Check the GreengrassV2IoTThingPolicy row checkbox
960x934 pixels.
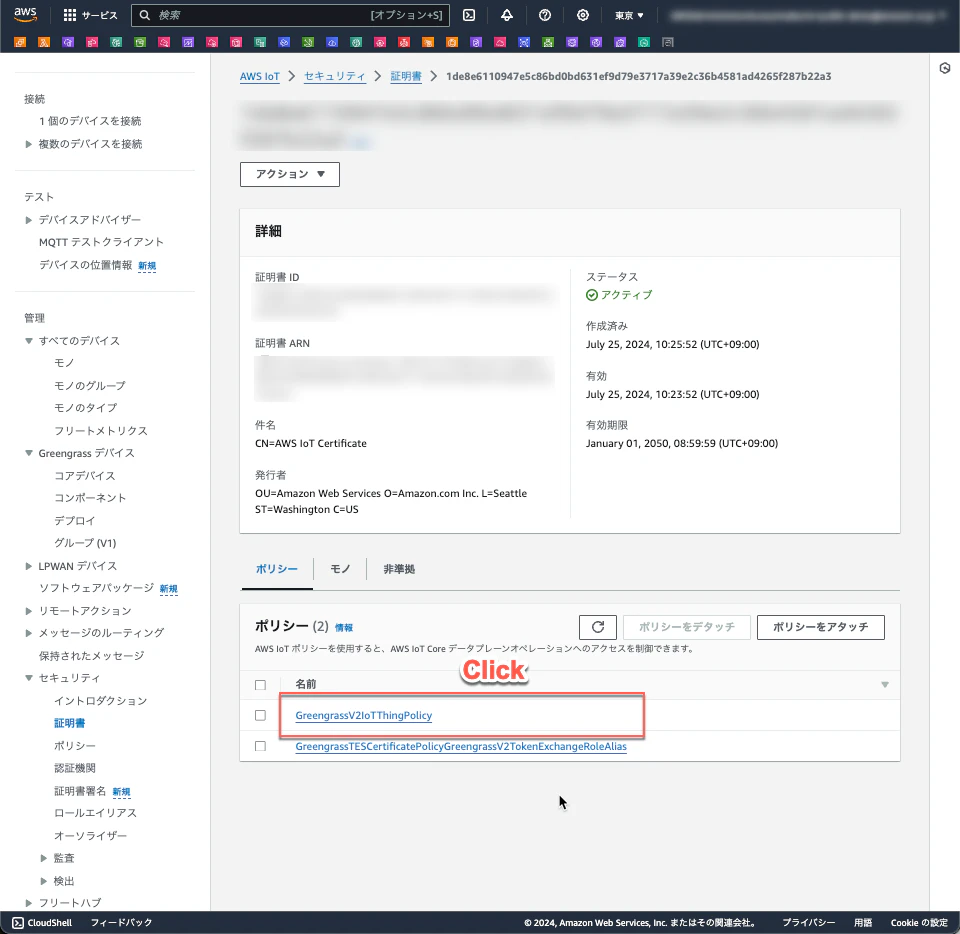(x=260, y=715)
